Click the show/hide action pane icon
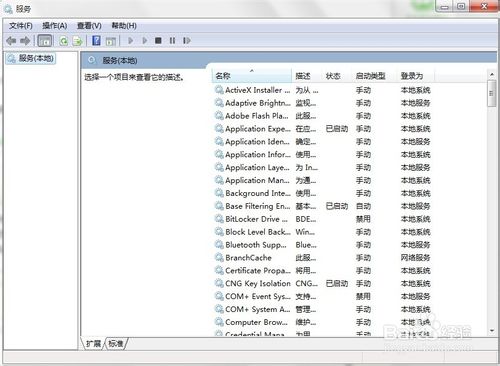The height and width of the screenshot is (366, 500). click(x=111, y=41)
